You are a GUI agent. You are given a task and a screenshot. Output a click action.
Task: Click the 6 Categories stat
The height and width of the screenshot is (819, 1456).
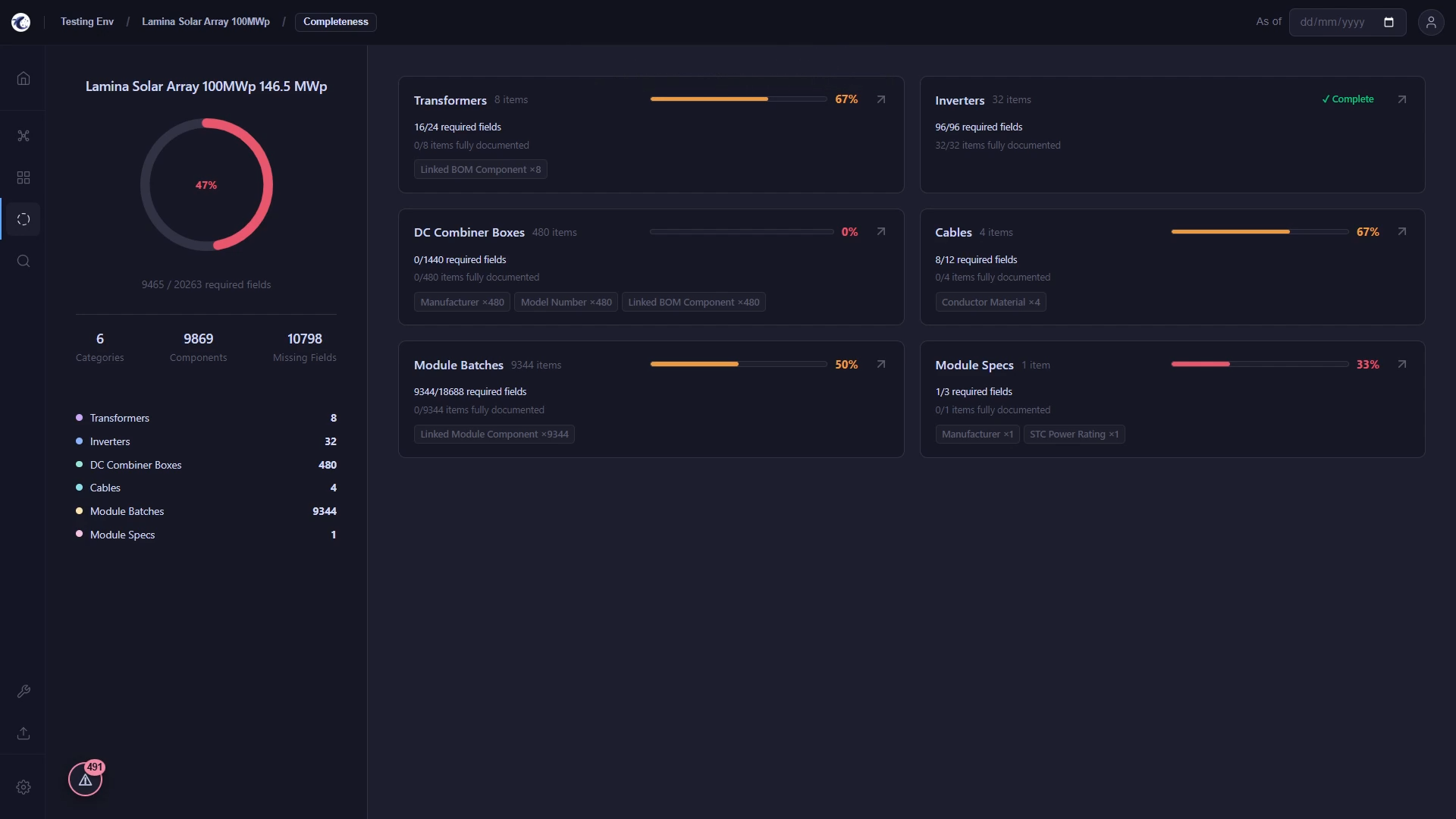(x=100, y=347)
